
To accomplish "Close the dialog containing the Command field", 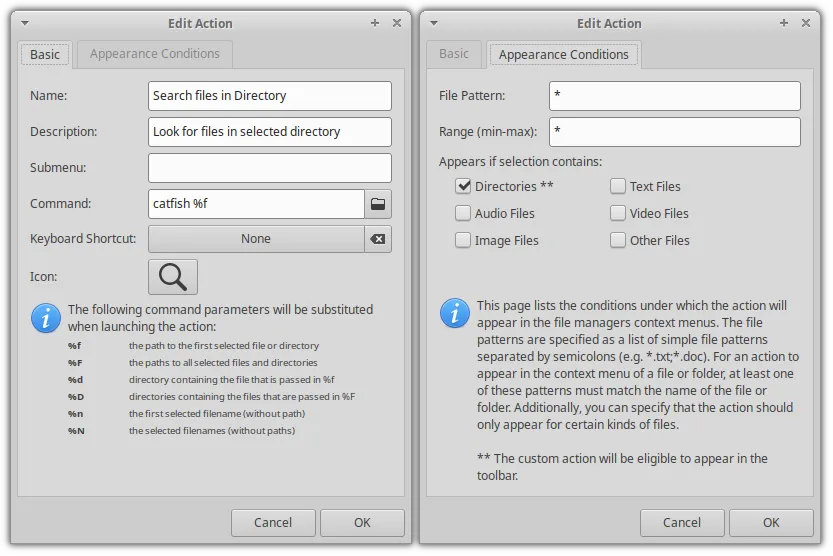I will [397, 23].
